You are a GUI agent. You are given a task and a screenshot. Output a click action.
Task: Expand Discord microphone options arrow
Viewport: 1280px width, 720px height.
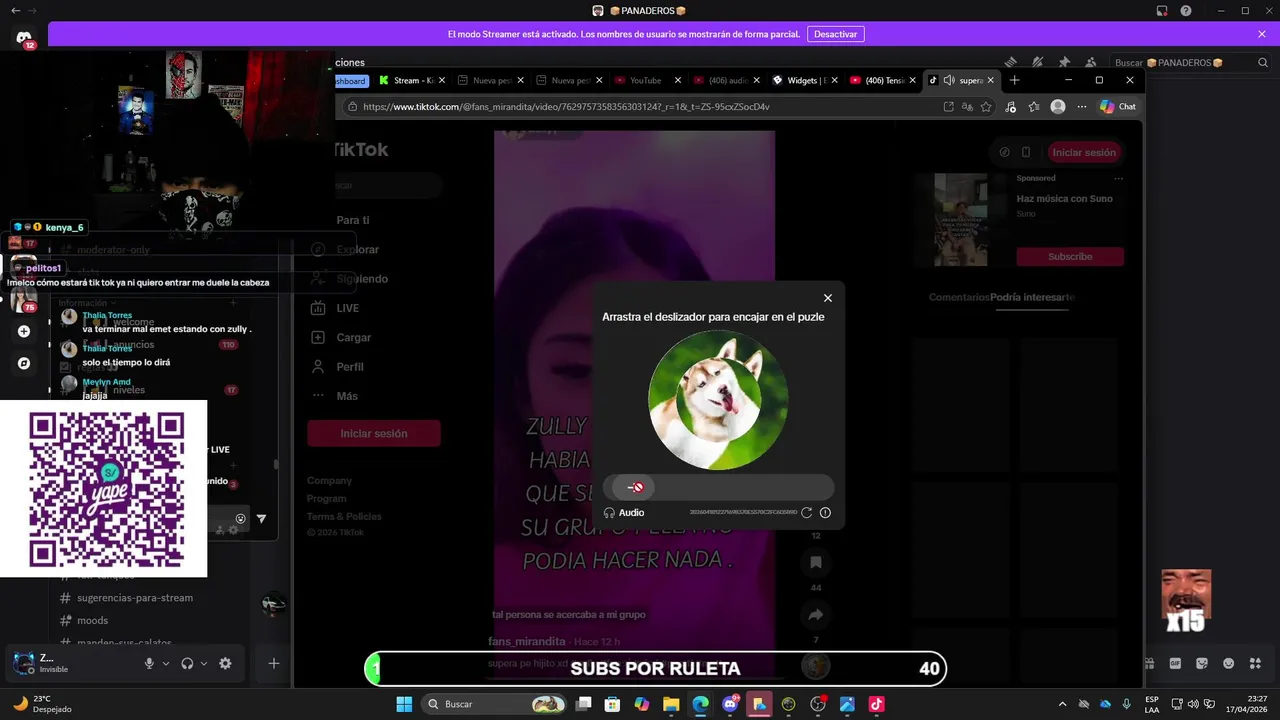click(166, 663)
